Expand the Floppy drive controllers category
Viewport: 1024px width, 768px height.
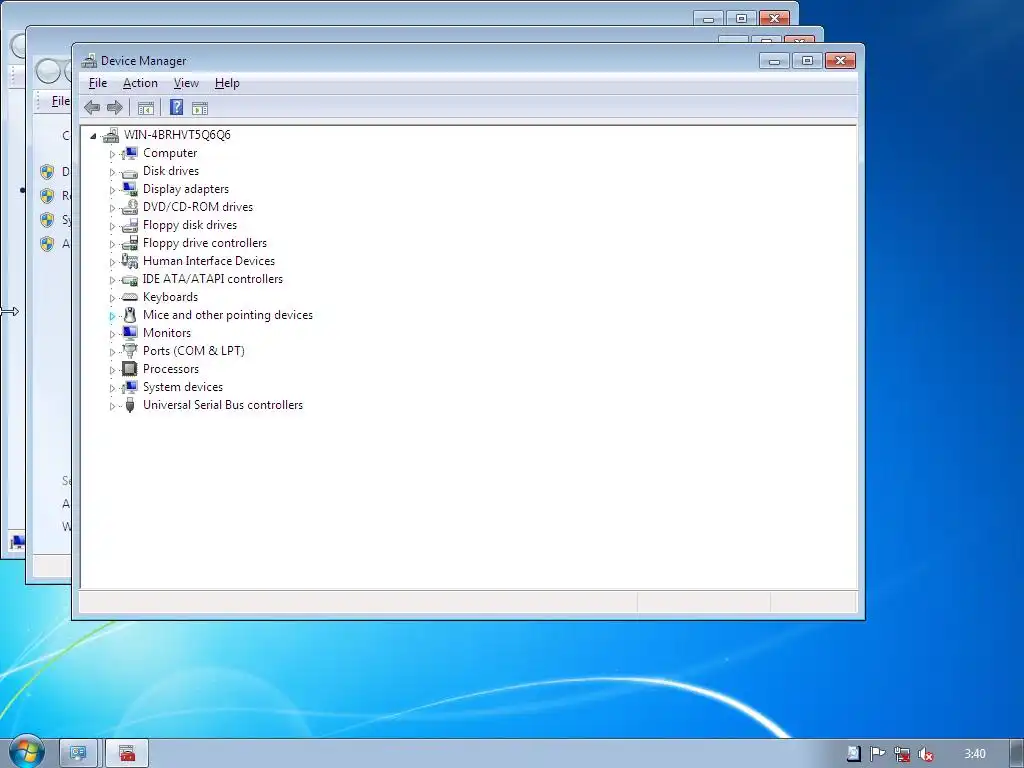112,244
